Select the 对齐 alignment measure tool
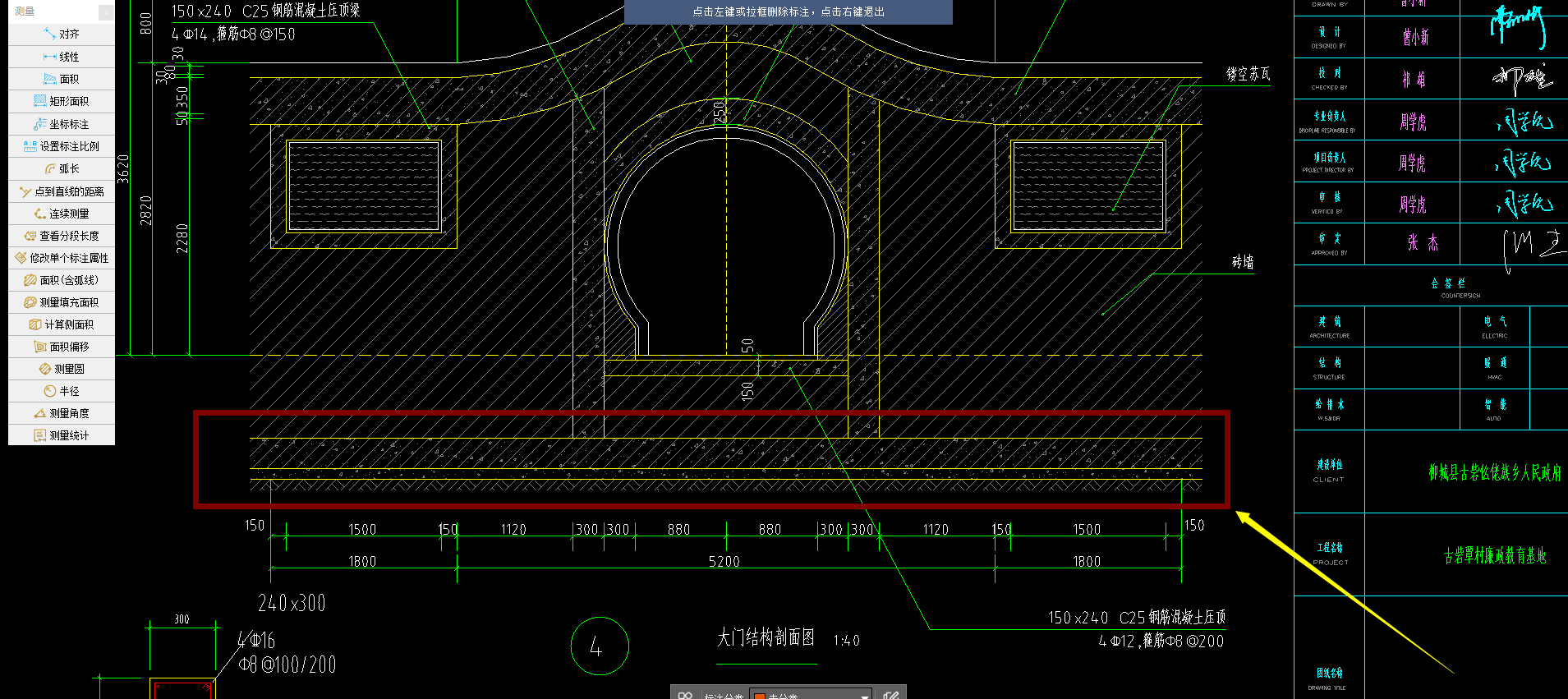This screenshot has height=699, width=1568. tap(62, 34)
